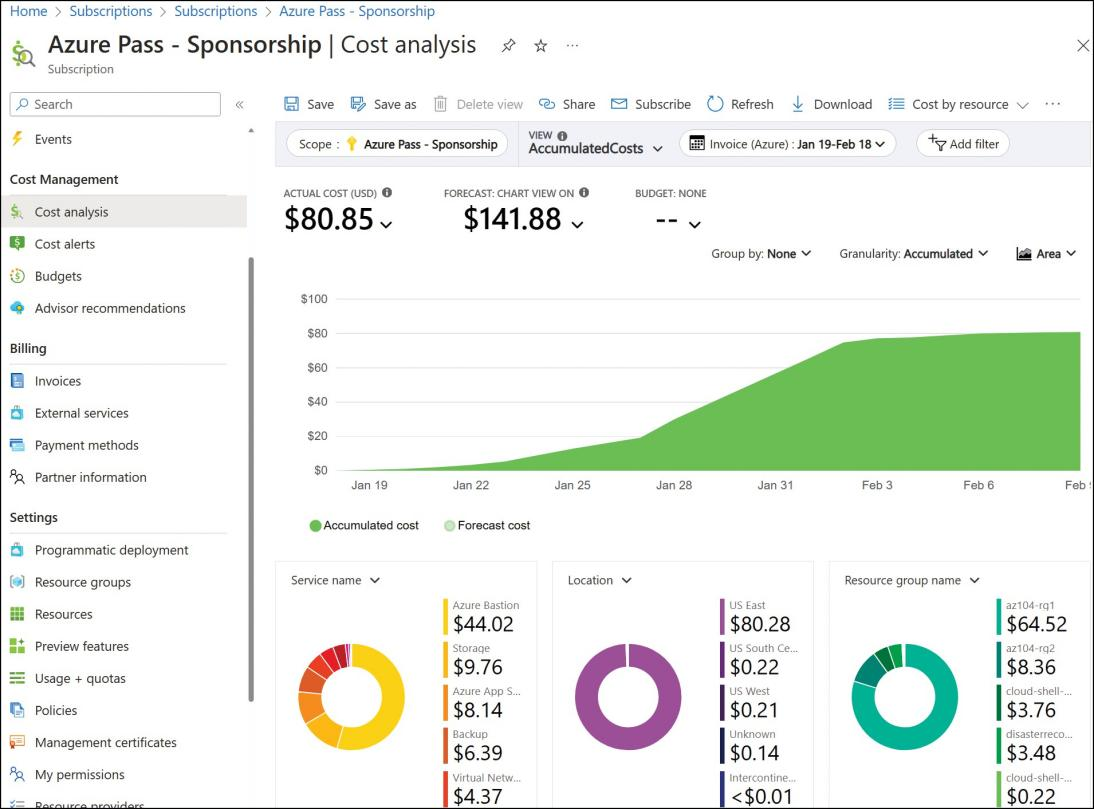The height and width of the screenshot is (809, 1094).
Task: Open Cost by resource dropdown
Action: point(958,104)
